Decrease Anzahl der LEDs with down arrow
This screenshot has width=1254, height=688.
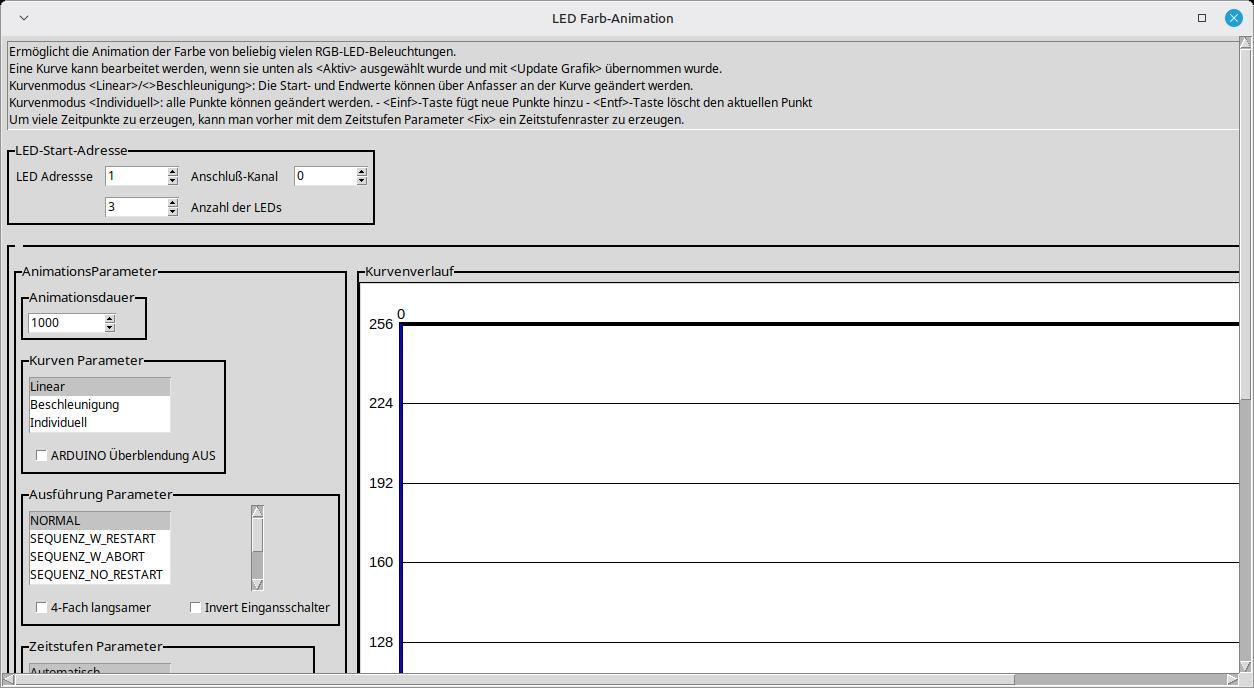click(x=172, y=212)
